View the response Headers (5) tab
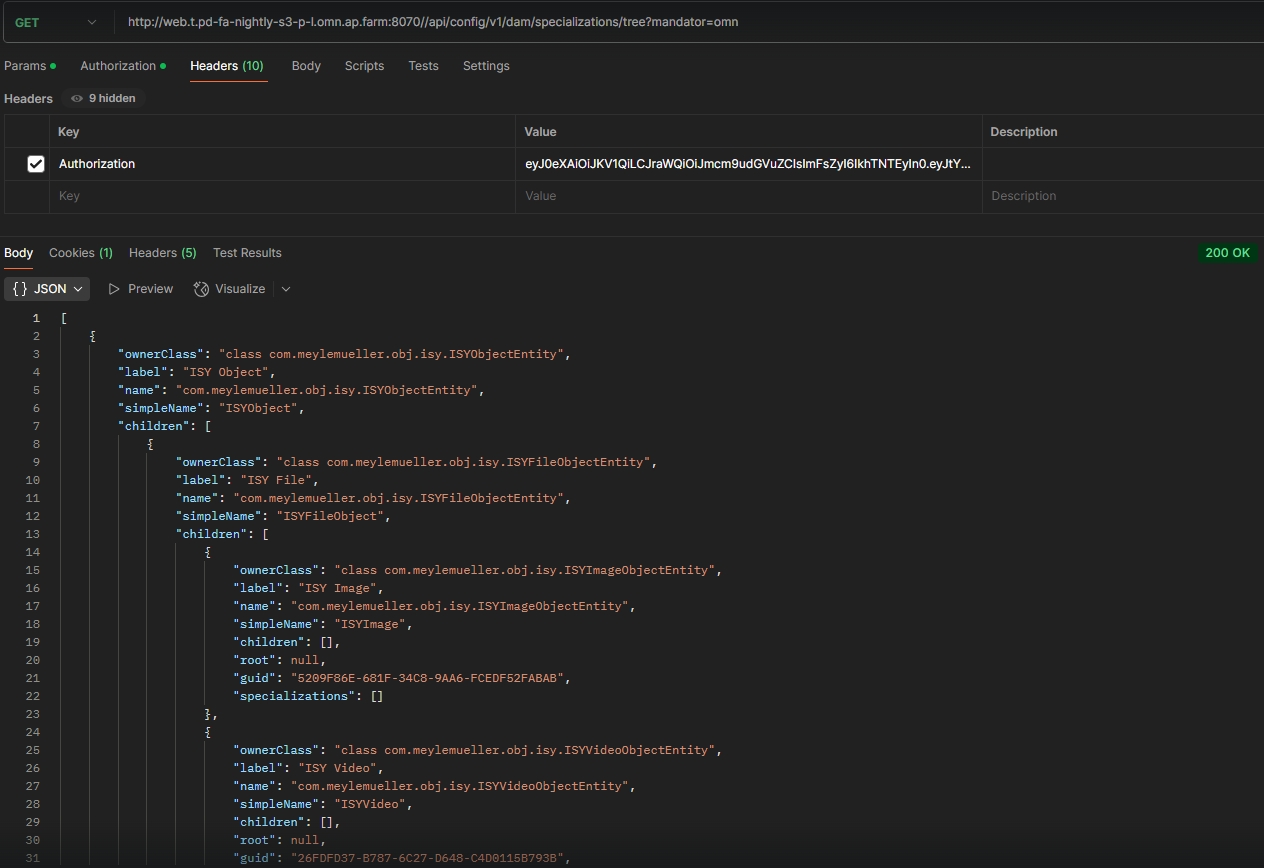 coord(162,253)
